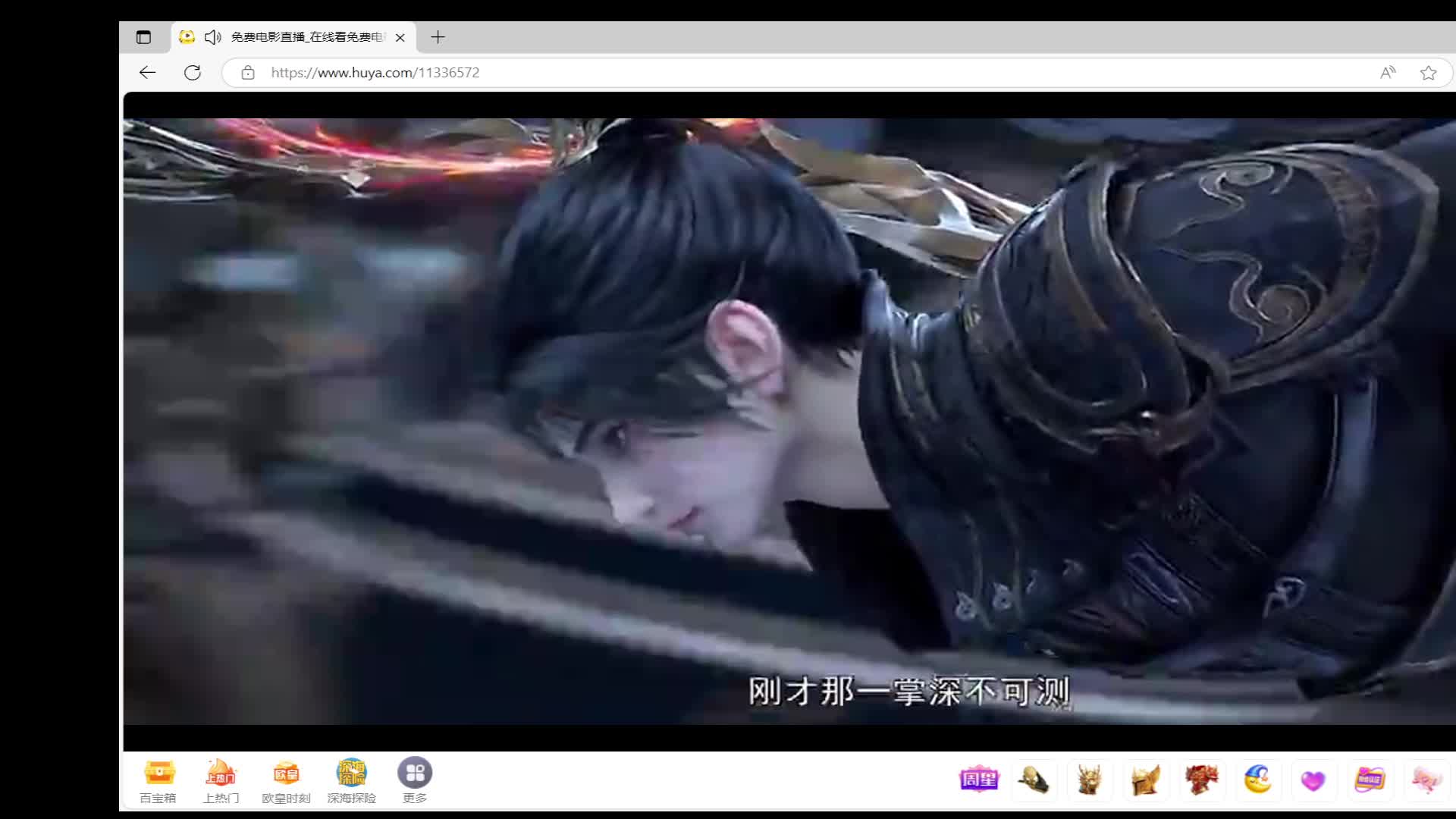This screenshot has height=819, width=1456.
Task: Send the golden dragon head gift
Action: (1090, 780)
